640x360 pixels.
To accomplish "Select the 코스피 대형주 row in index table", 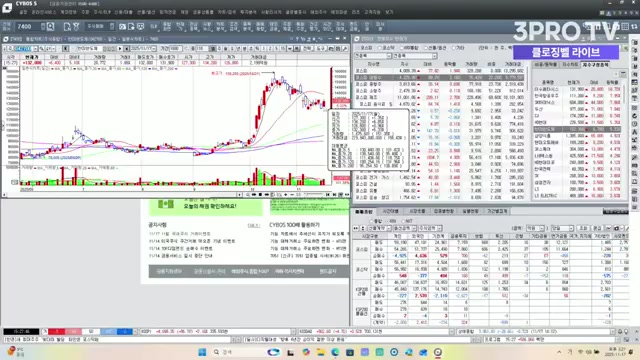I will point(439,77).
